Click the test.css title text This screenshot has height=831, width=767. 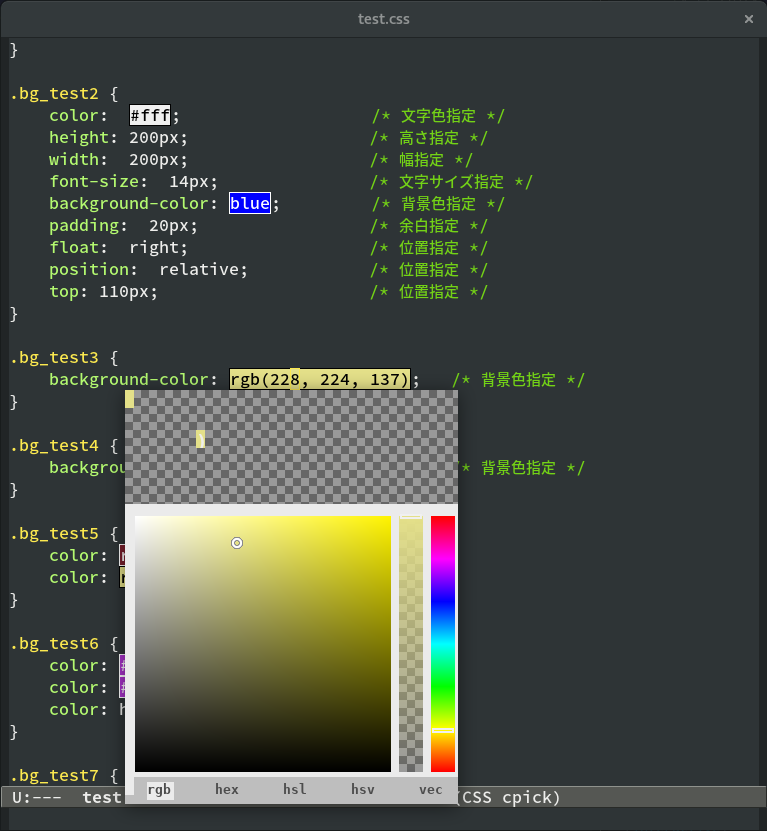[383, 19]
